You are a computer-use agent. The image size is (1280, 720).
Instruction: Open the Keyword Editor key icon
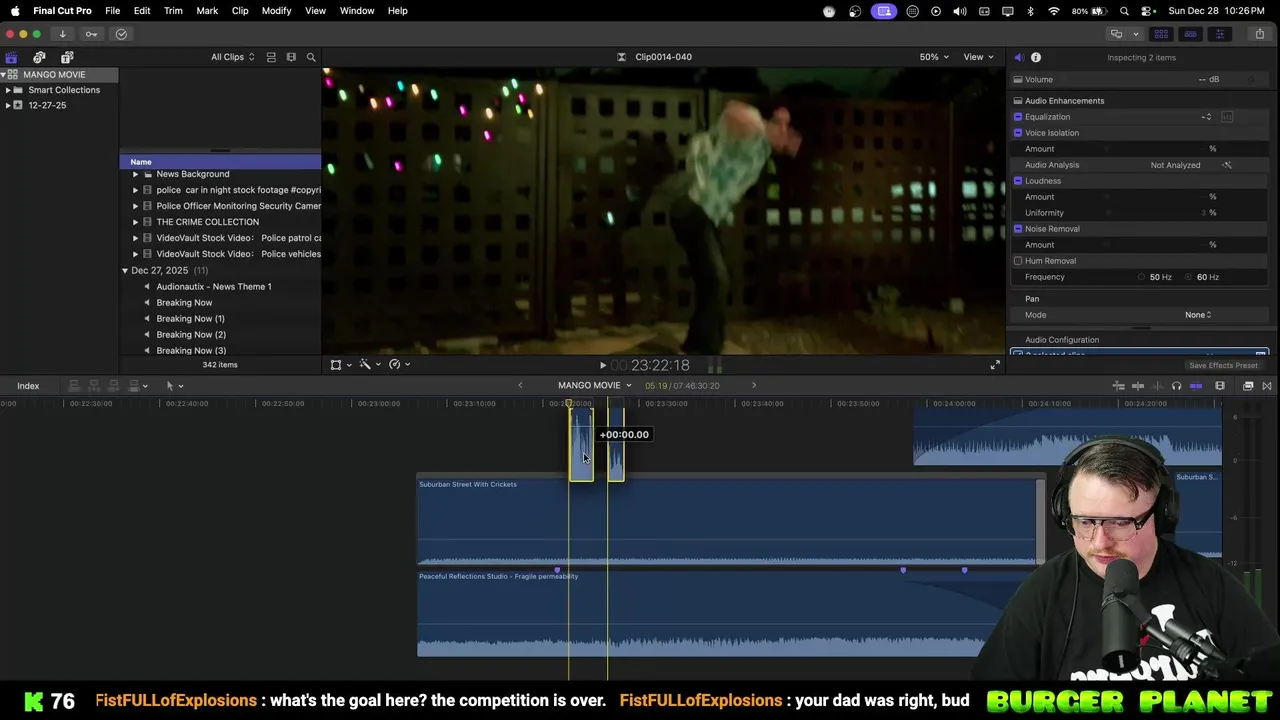(x=91, y=34)
